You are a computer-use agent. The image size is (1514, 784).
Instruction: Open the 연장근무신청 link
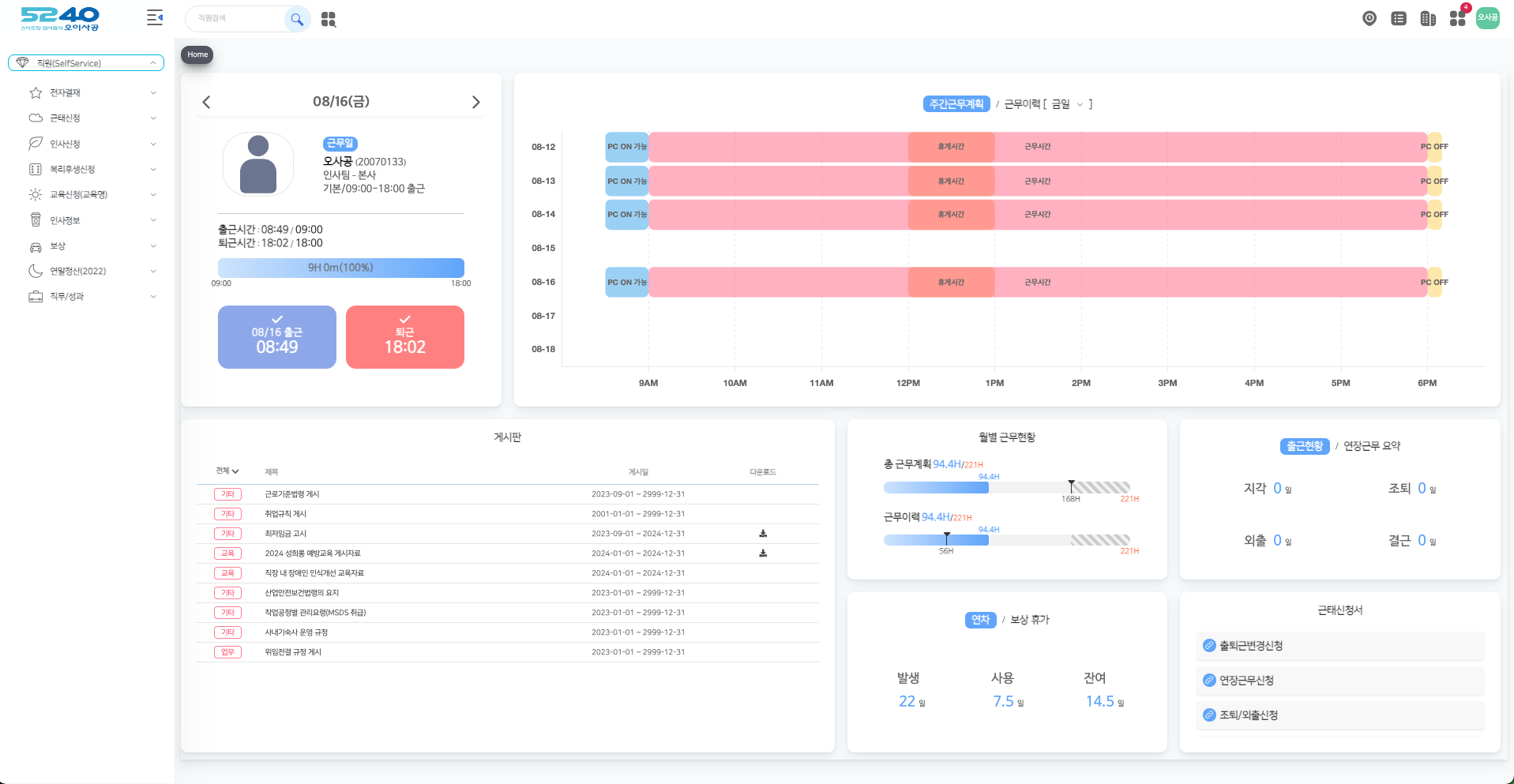click(1246, 681)
